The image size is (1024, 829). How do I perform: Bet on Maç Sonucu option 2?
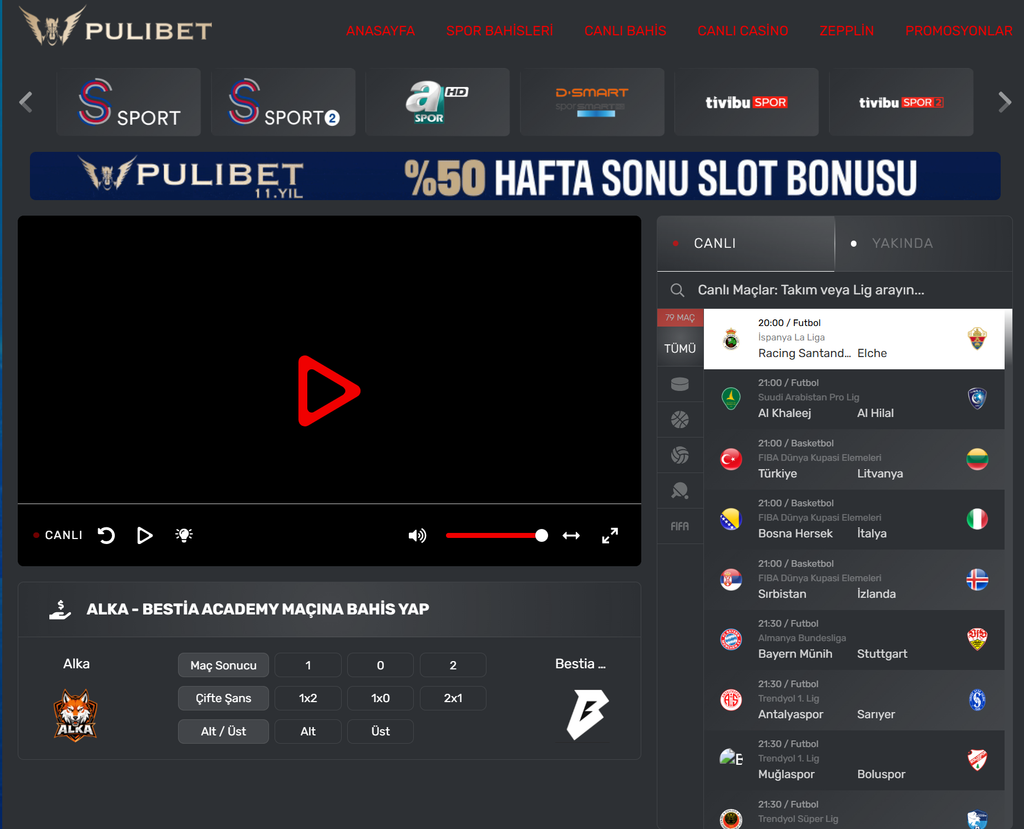click(x=453, y=665)
